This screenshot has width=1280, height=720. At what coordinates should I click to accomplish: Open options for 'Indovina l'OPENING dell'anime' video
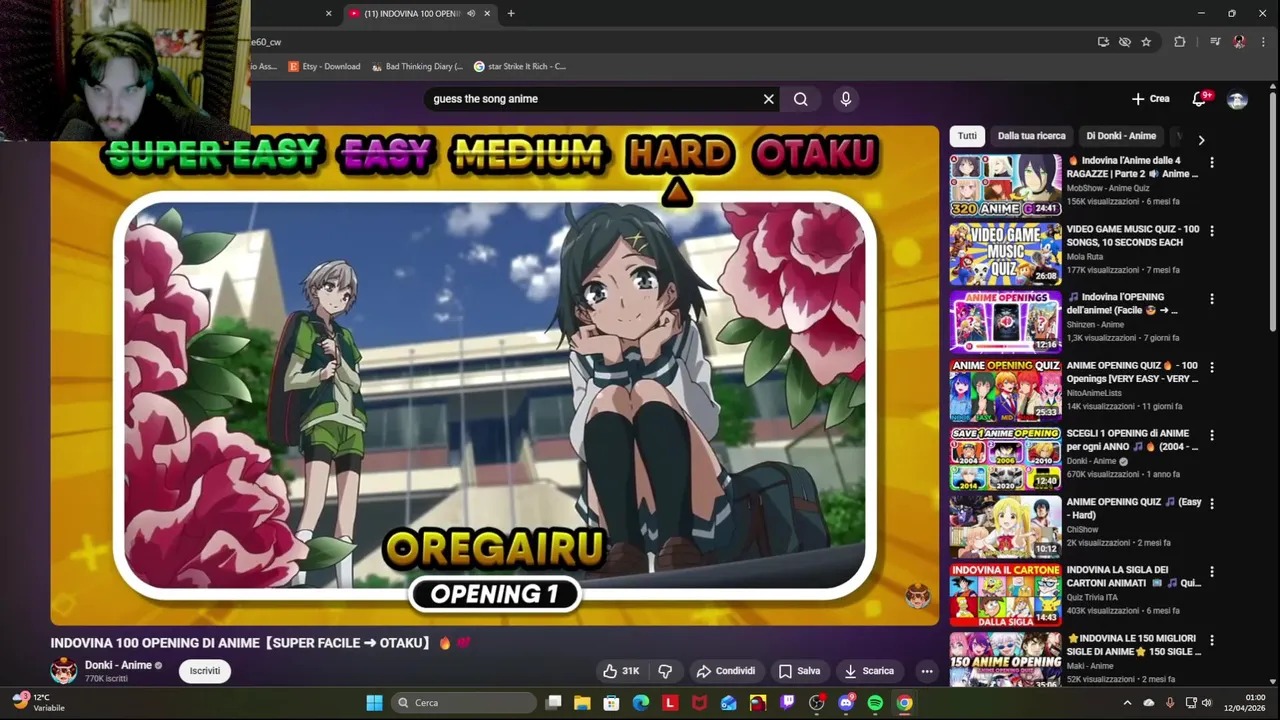coord(1211,298)
